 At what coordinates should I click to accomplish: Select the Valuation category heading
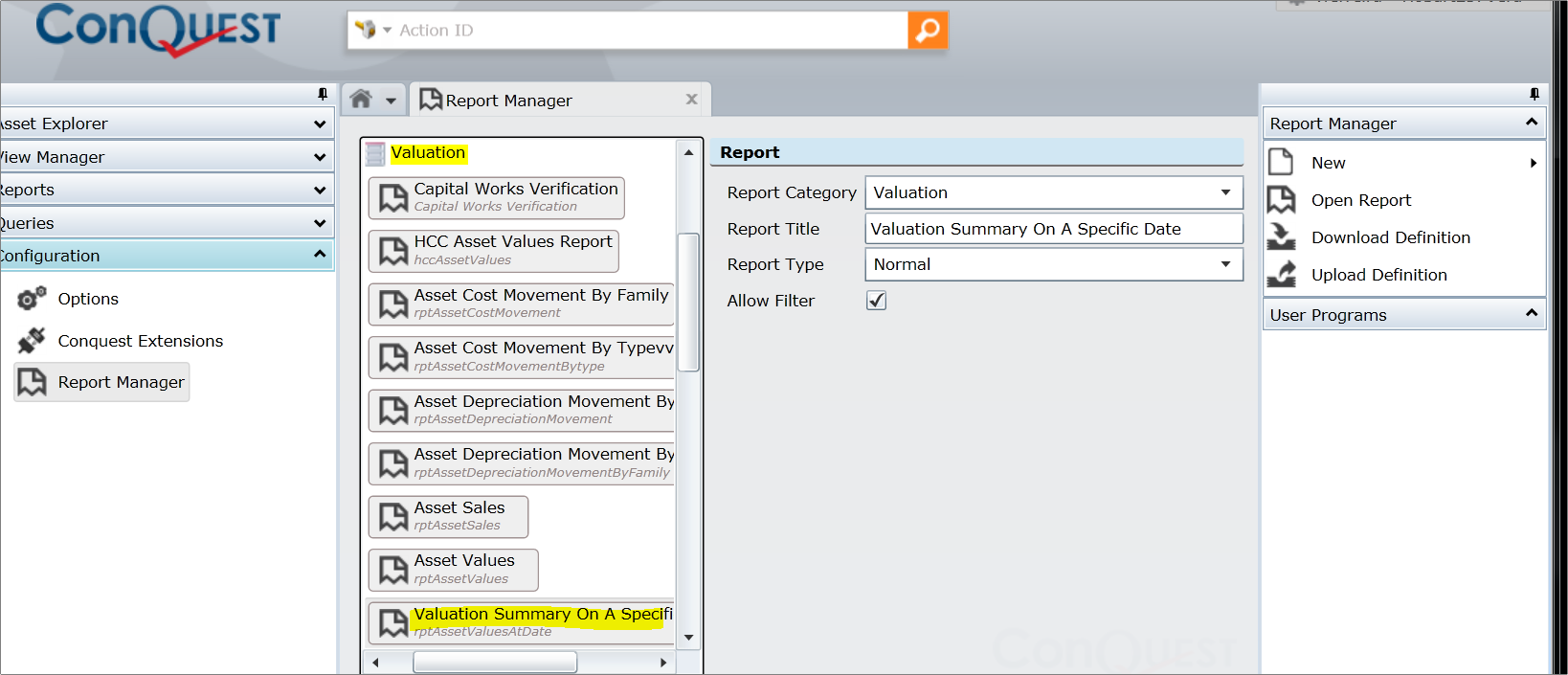[428, 152]
